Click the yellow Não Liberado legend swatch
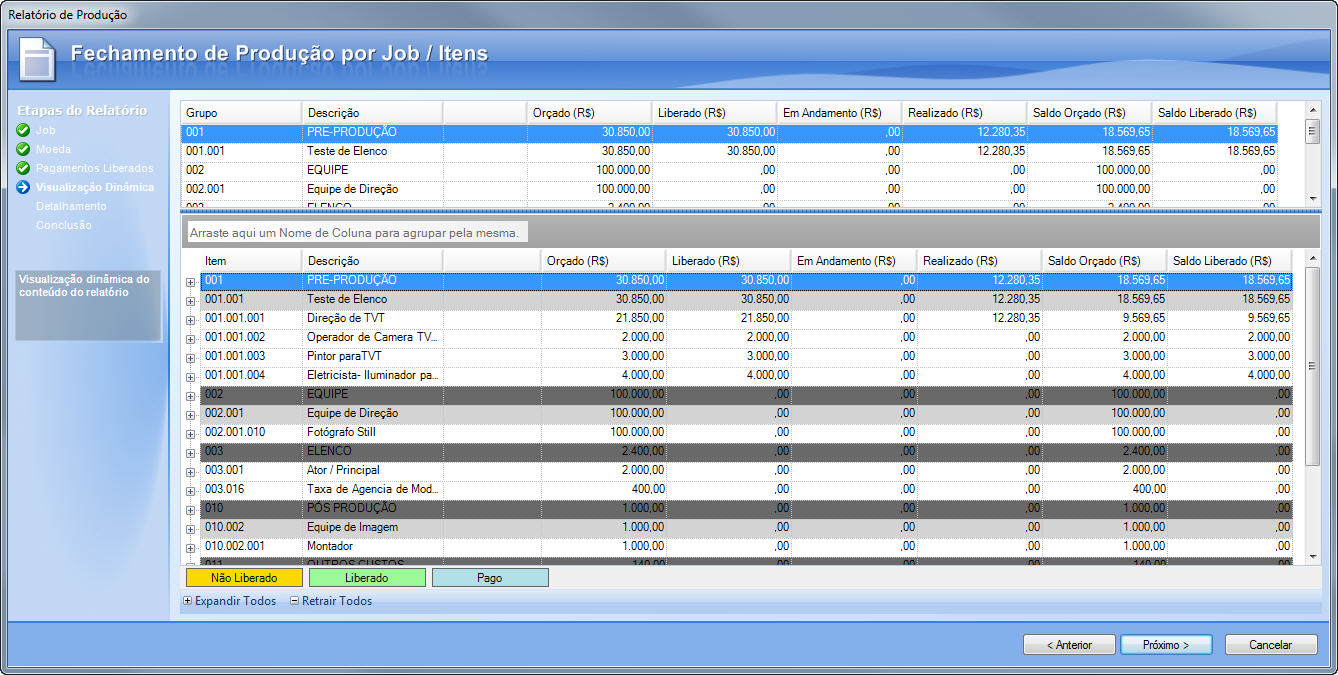Image resolution: width=1338 pixels, height=675 pixels. 243,578
